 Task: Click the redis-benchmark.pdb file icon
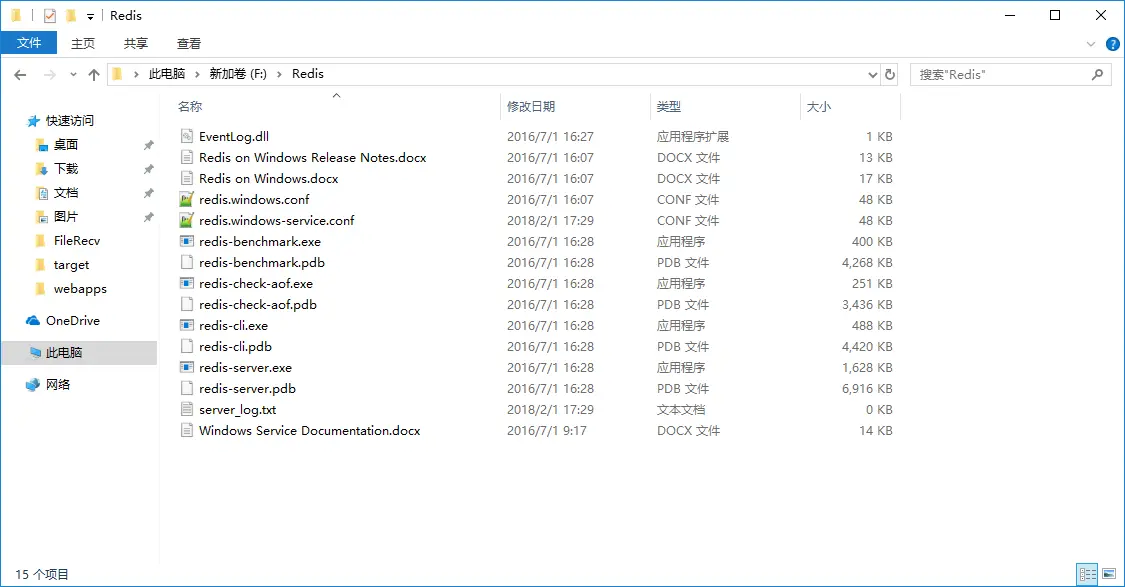click(x=187, y=263)
